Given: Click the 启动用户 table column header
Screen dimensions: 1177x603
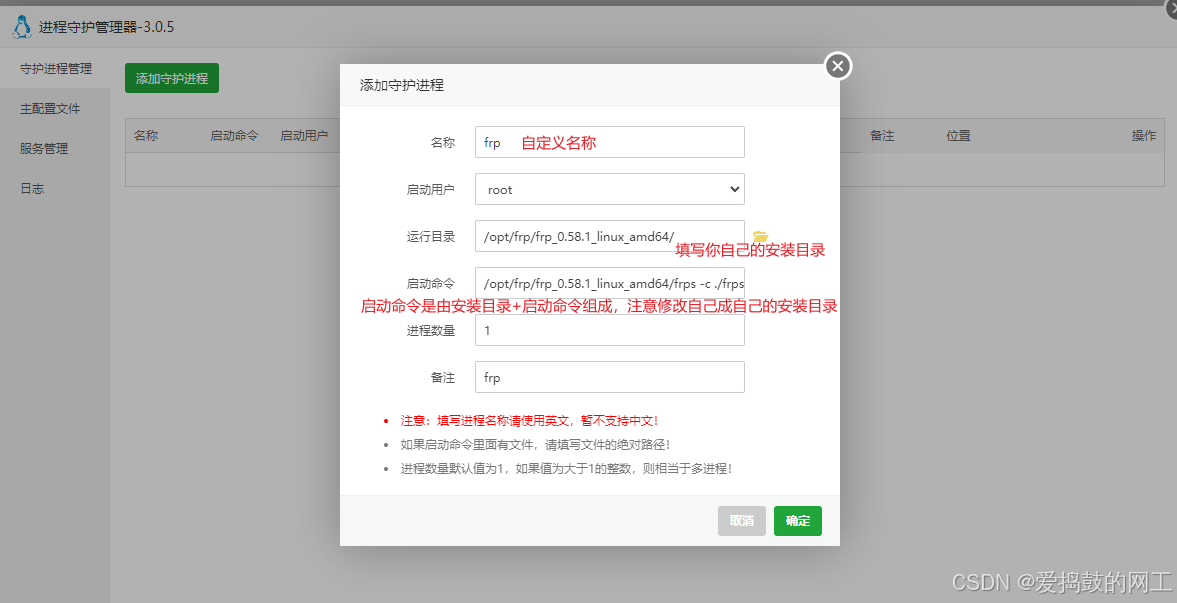Looking at the screenshot, I should [304, 136].
